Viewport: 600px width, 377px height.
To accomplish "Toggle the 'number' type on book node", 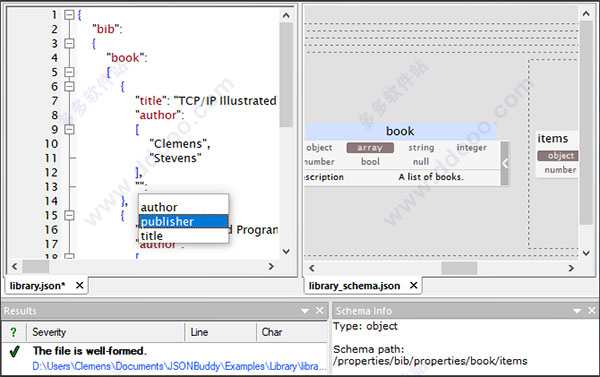I will 320,162.
